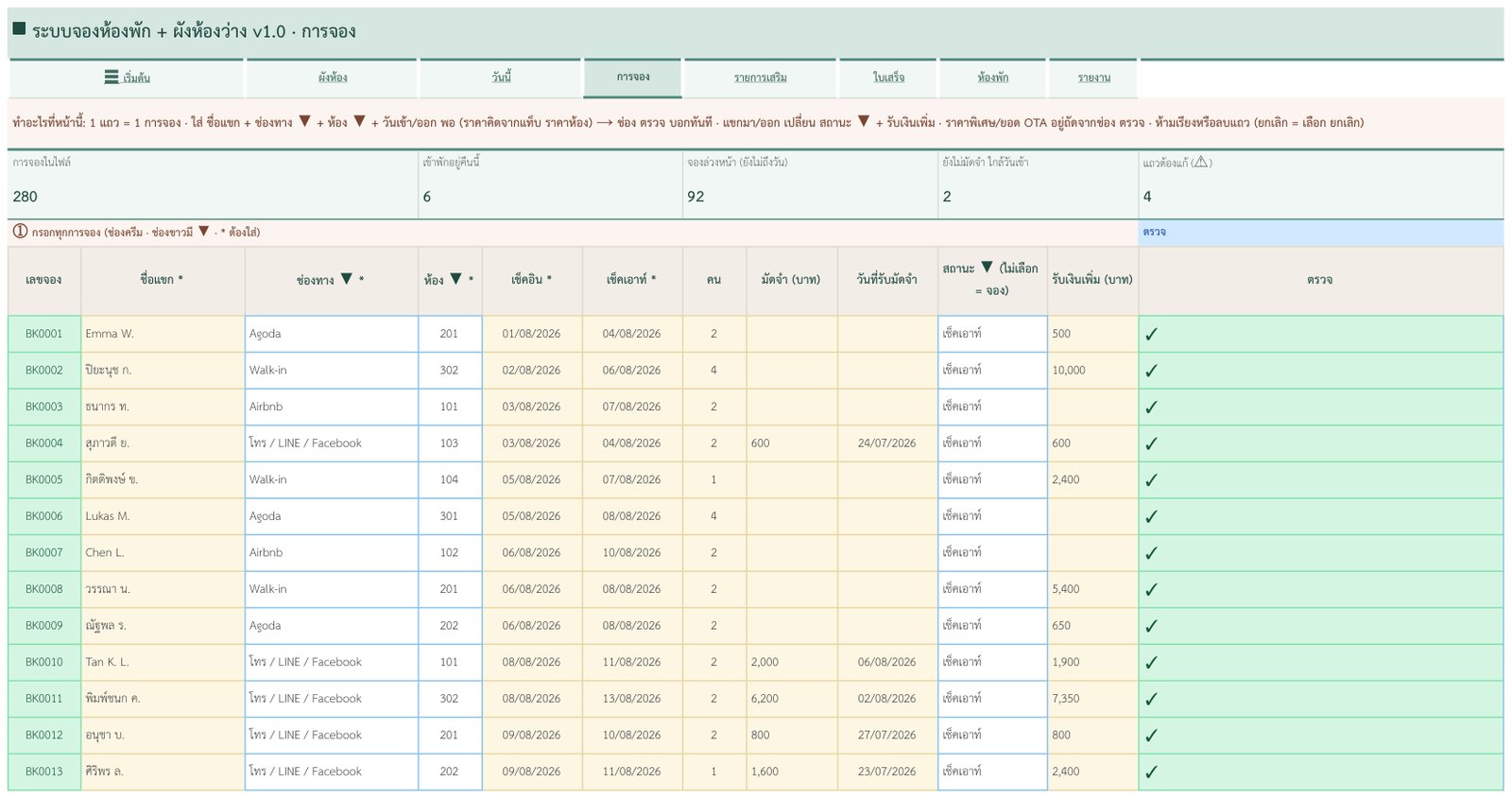Open the Agoda channel cell for Emma W.
Viewport: 1512px width, 799px height.
pyautogui.click(x=332, y=334)
